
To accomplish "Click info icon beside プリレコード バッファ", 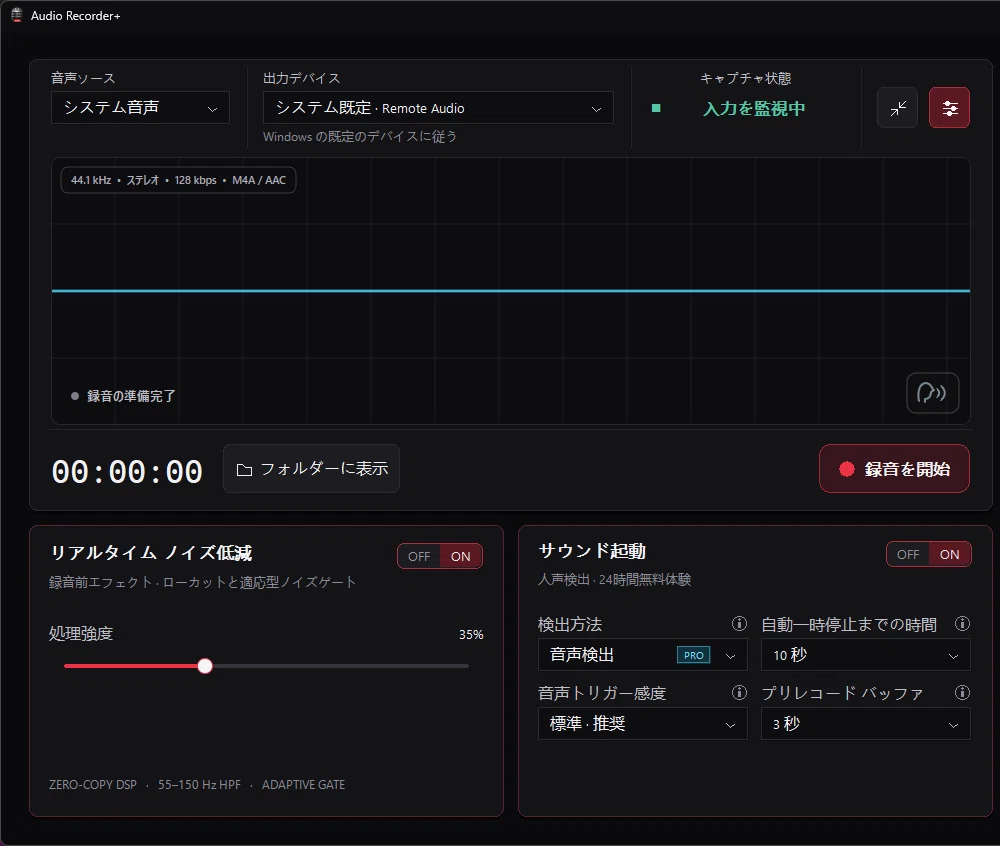I will (x=962, y=692).
